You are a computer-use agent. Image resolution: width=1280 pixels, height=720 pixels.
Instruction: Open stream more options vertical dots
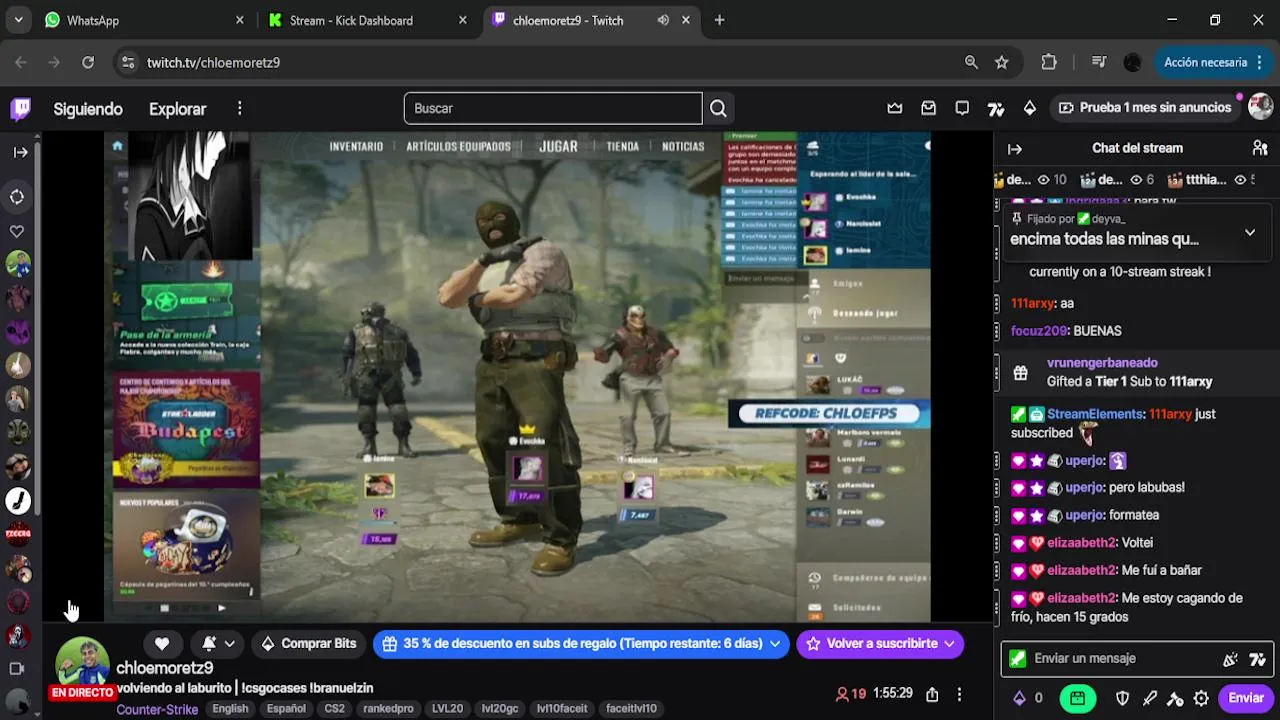[959, 694]
